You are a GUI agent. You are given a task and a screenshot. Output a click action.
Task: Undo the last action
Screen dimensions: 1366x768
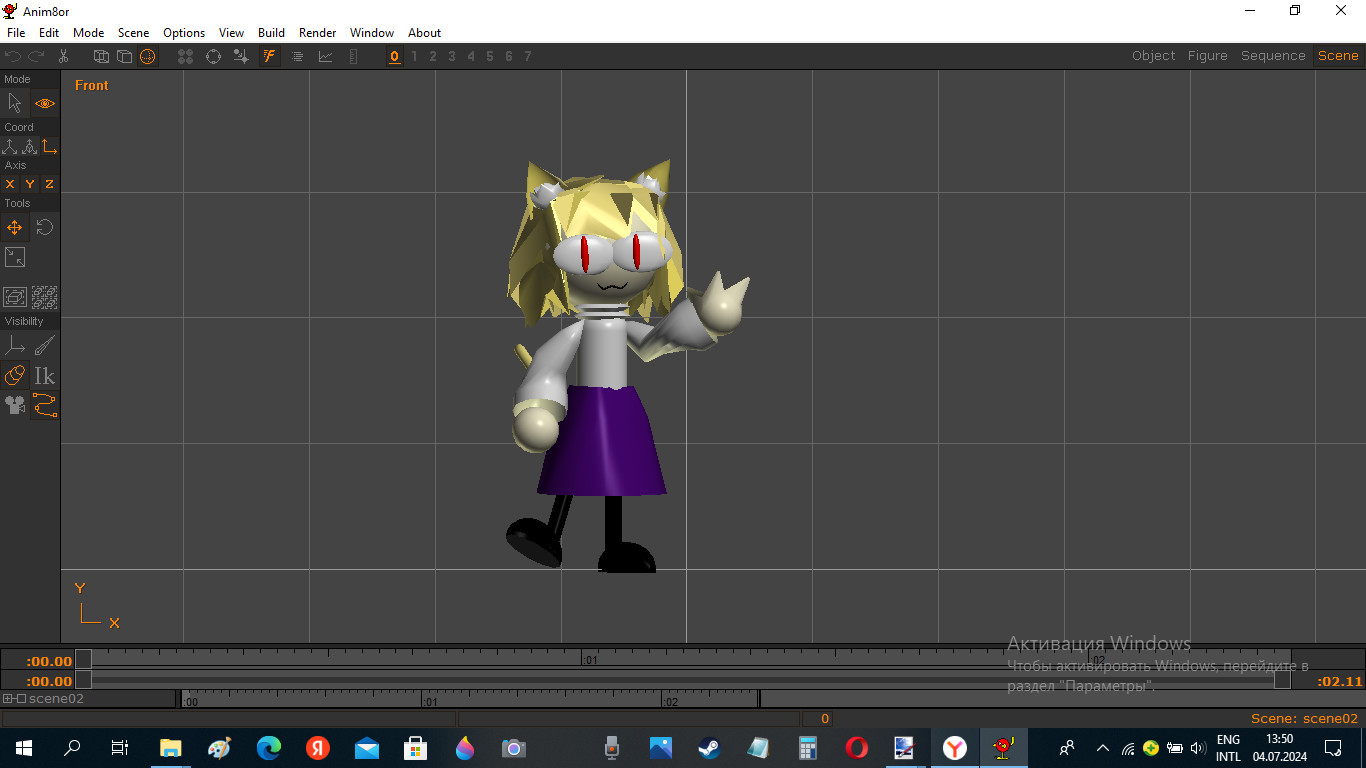tap(12, 56)
